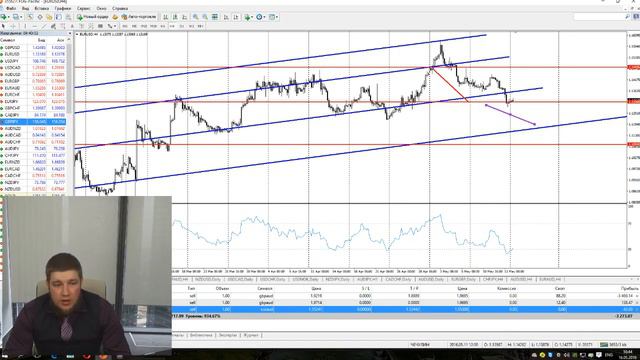The image size is (640, 360).
Task: Toggle the Terminal panel icon
Action: tap(58, 17)
